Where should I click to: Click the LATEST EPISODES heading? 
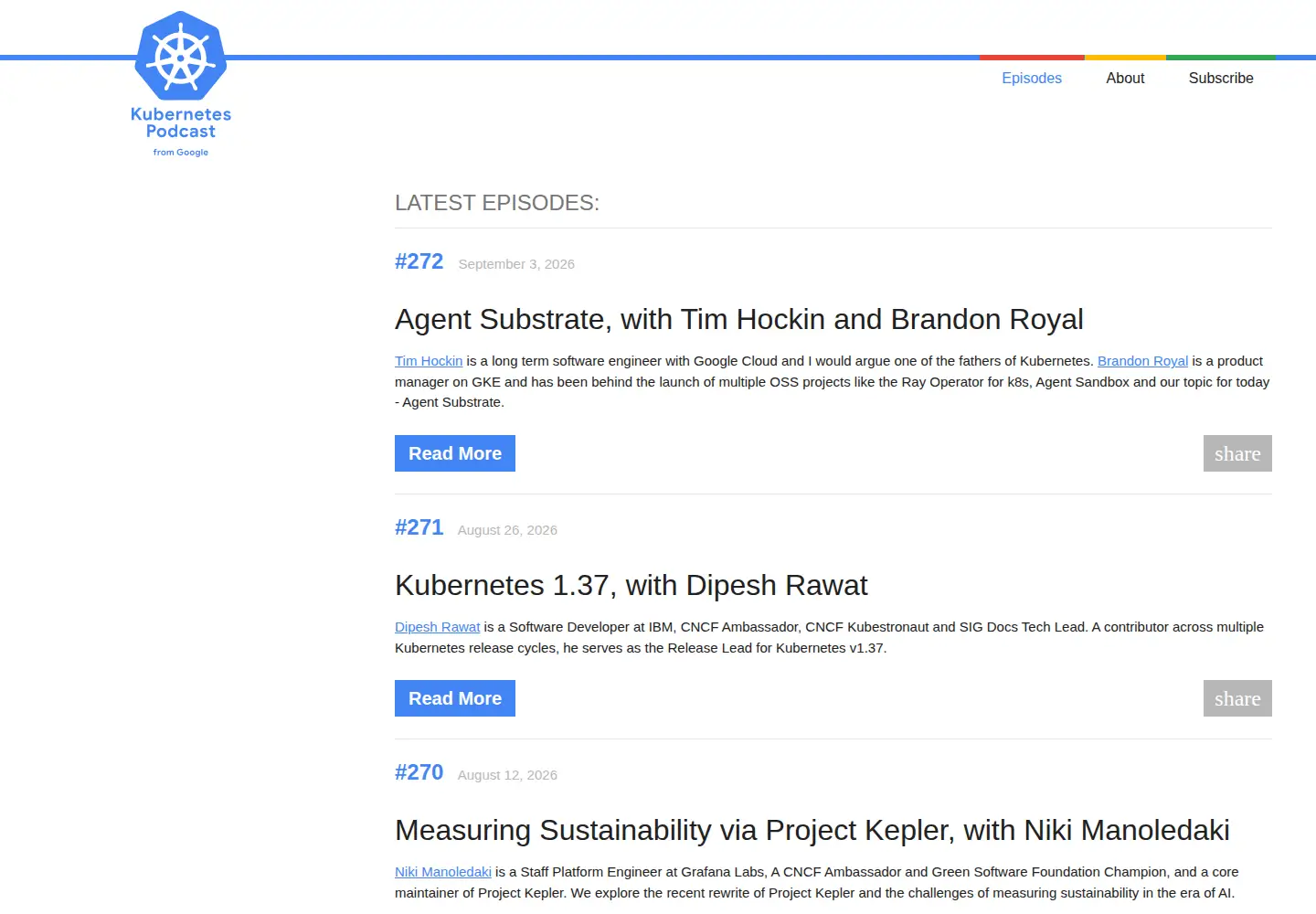pos(497,203)
